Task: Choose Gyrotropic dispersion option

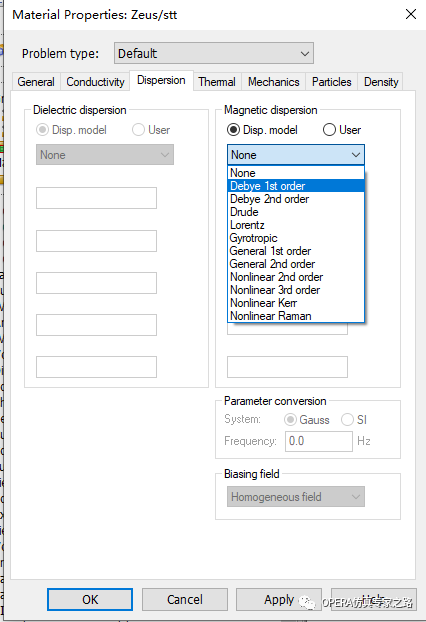Action: tap(296, 238)
